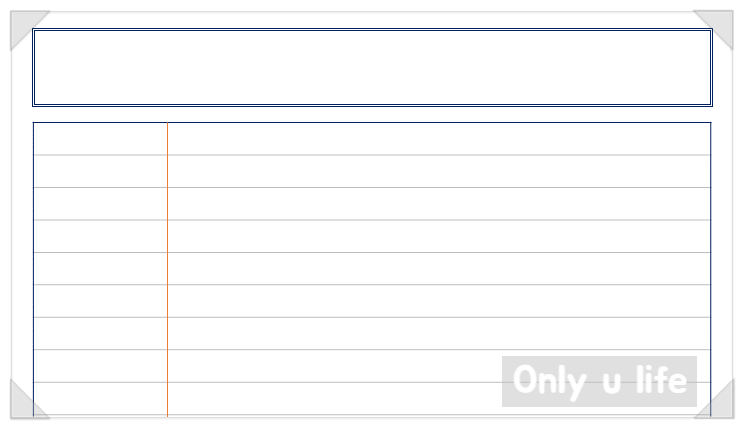Click the blue top border of the lined table
Viewport: 744px width, 429px height.
[372, 122]
